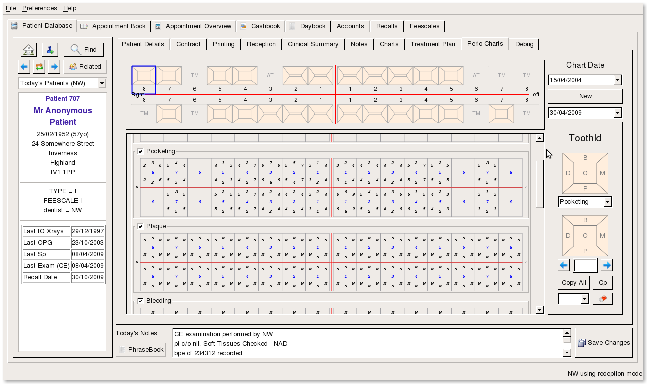Click Today's Notes scroll down arrow
Image resolution: width=647 pixels, height=384 pixels.
point(567,353)
